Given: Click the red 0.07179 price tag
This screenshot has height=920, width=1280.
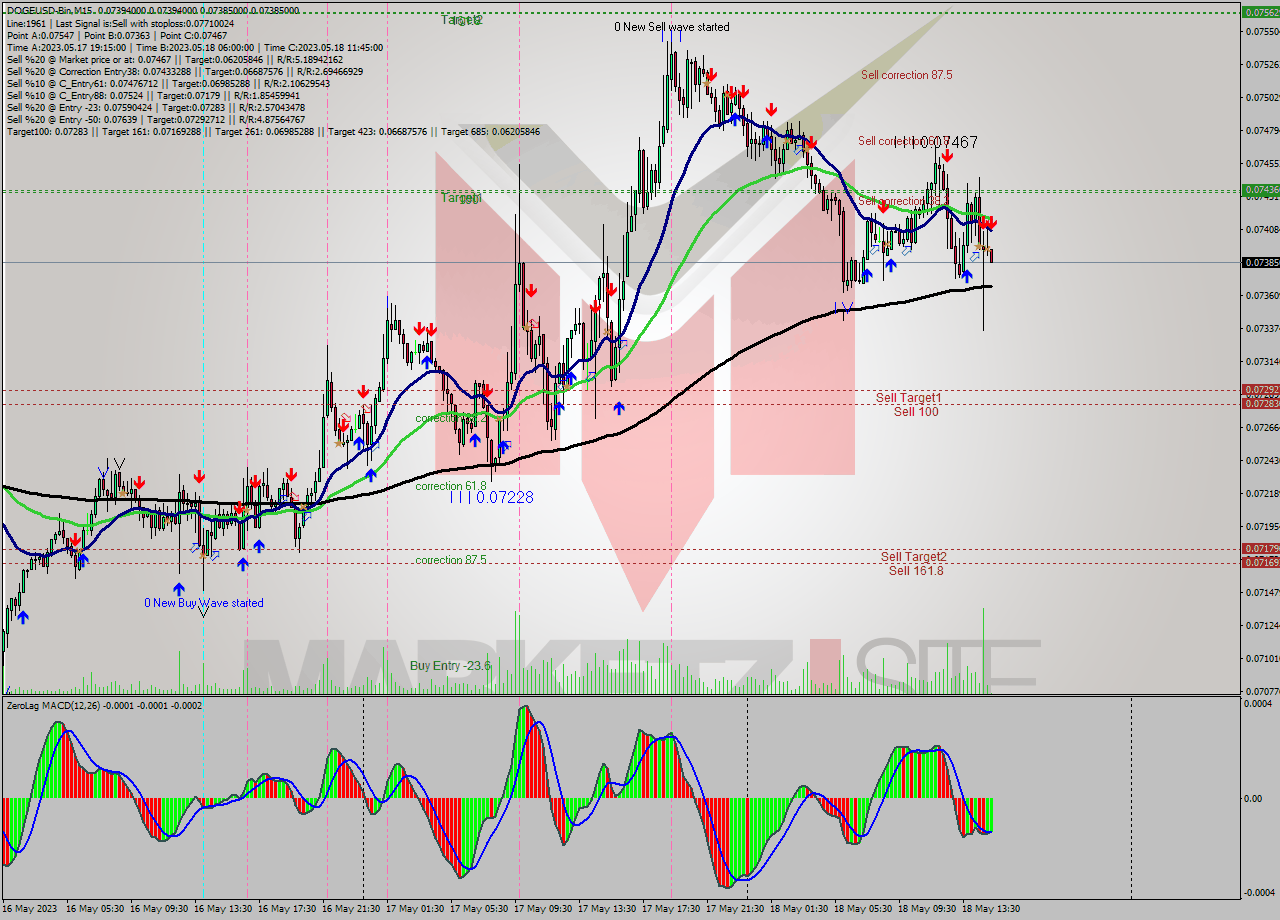Looking at the screenshot, I should [x=1260, y=548].
